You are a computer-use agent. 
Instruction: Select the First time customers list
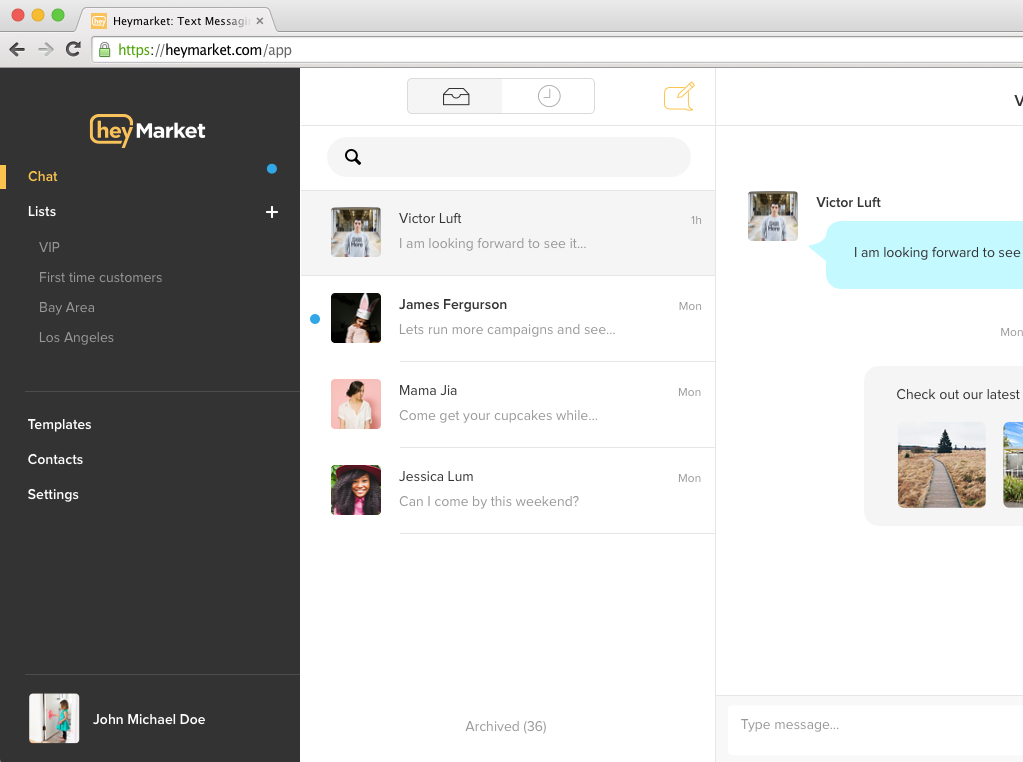(x=100, y=277)
